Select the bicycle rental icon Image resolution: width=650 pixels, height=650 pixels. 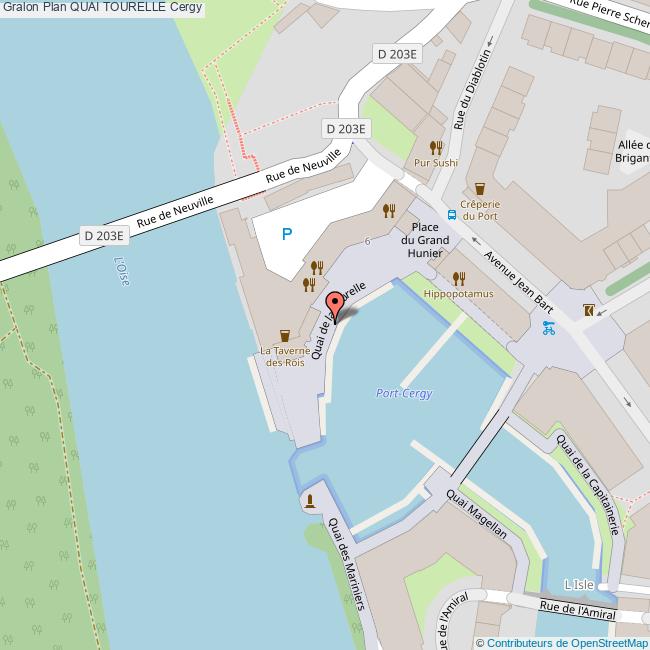click(x=548, y=328)
